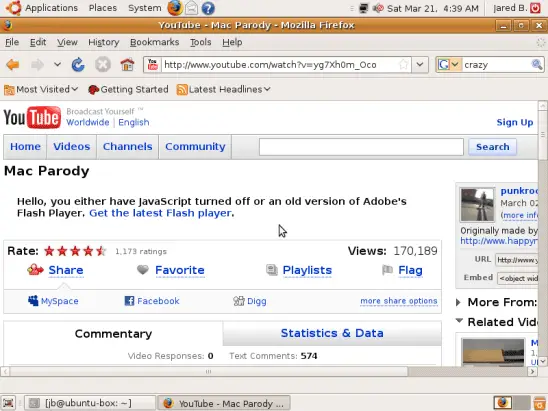548x411 pixels.
Task: Select the Commentary tab
Action: [x=113, y=334]
